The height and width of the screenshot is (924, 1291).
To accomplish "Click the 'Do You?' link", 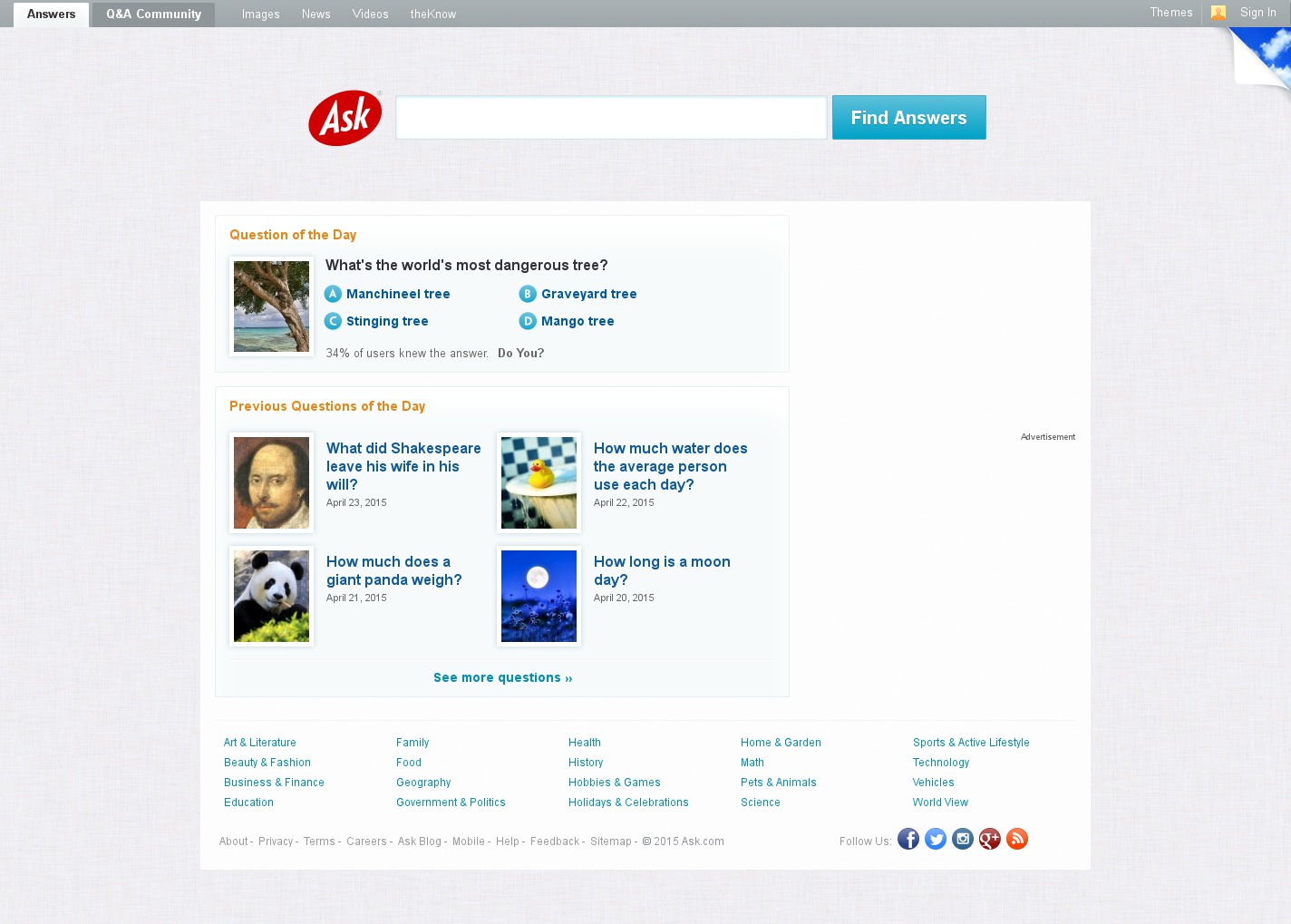I will pos(521,354).
